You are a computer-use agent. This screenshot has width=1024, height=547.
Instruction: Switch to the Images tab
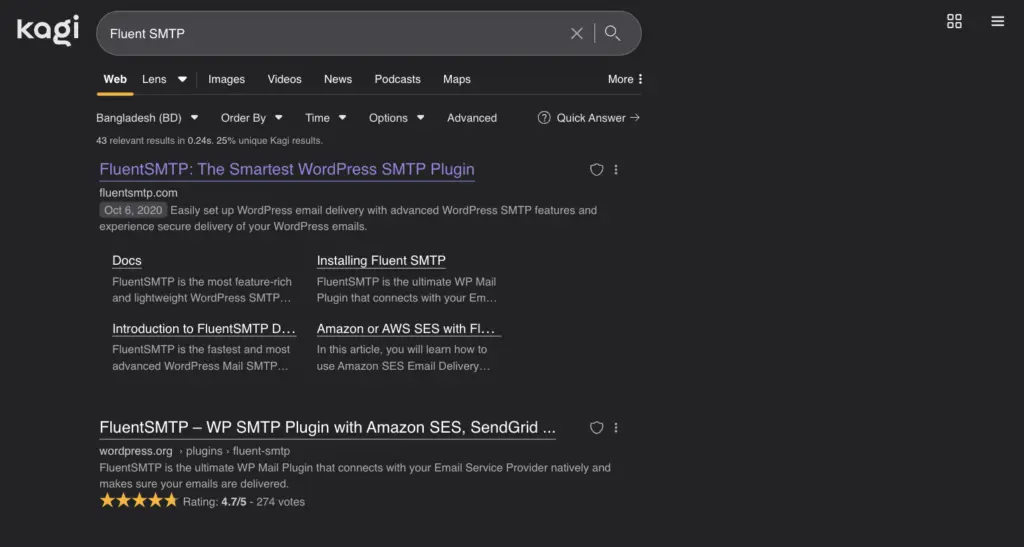(x=227, y=79)
